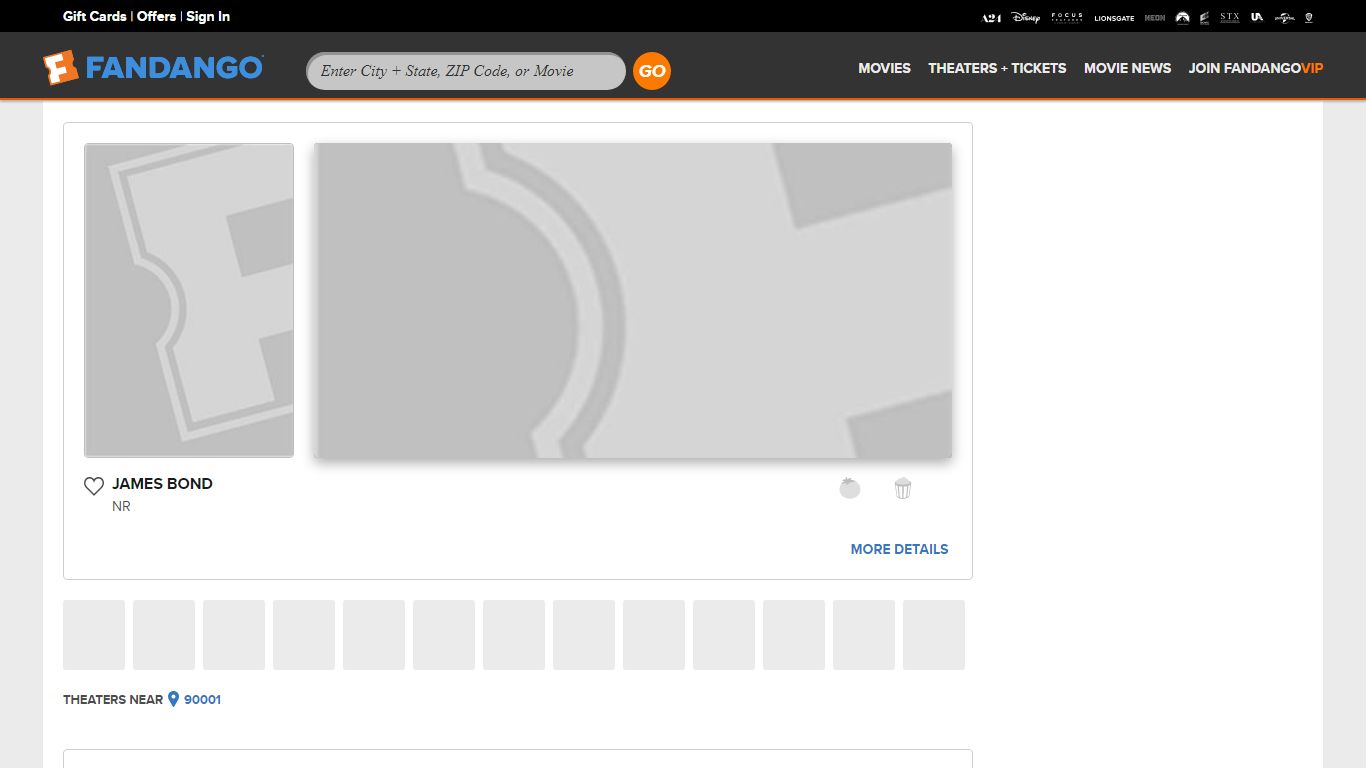Focus the city, ZIP, or movie search field
Image resolution: width=1366 pixels, height=768 pixels.
tap(466, 71)
